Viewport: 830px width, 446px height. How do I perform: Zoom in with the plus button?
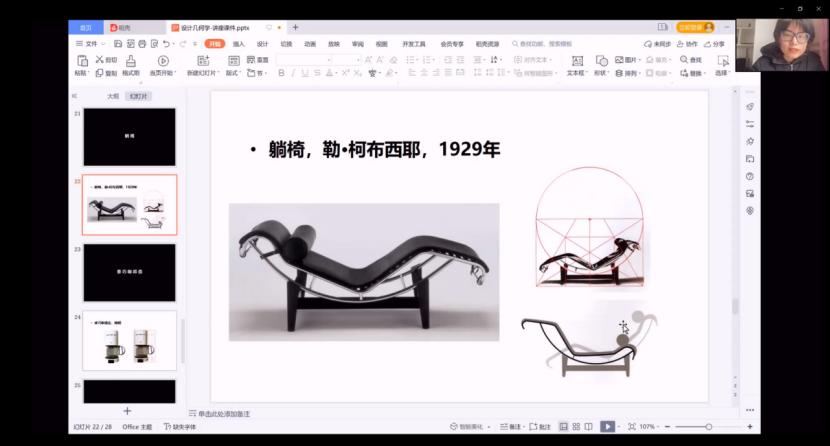(750, 426)
